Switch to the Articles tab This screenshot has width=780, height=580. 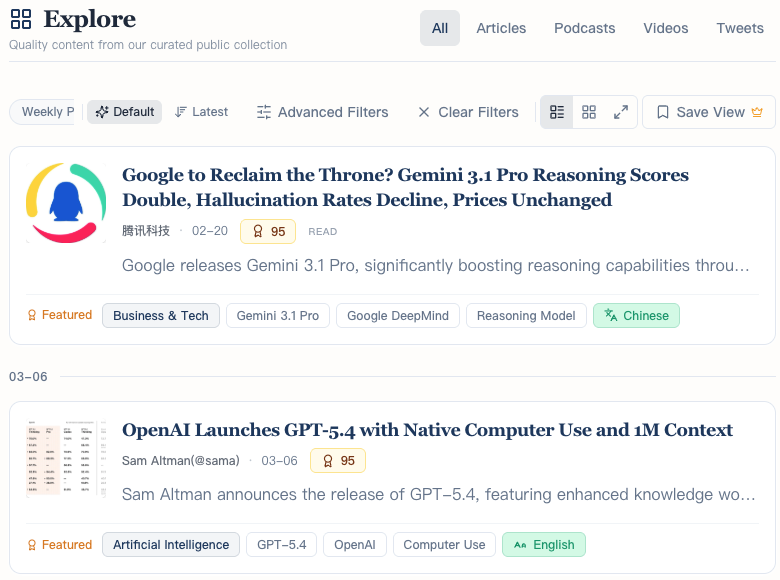click(x=501, y=28)
